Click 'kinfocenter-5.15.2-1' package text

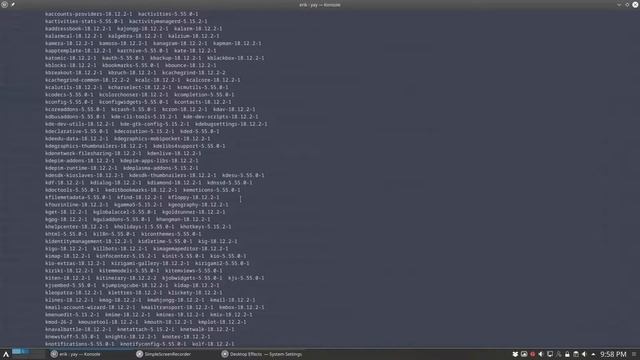126,256
